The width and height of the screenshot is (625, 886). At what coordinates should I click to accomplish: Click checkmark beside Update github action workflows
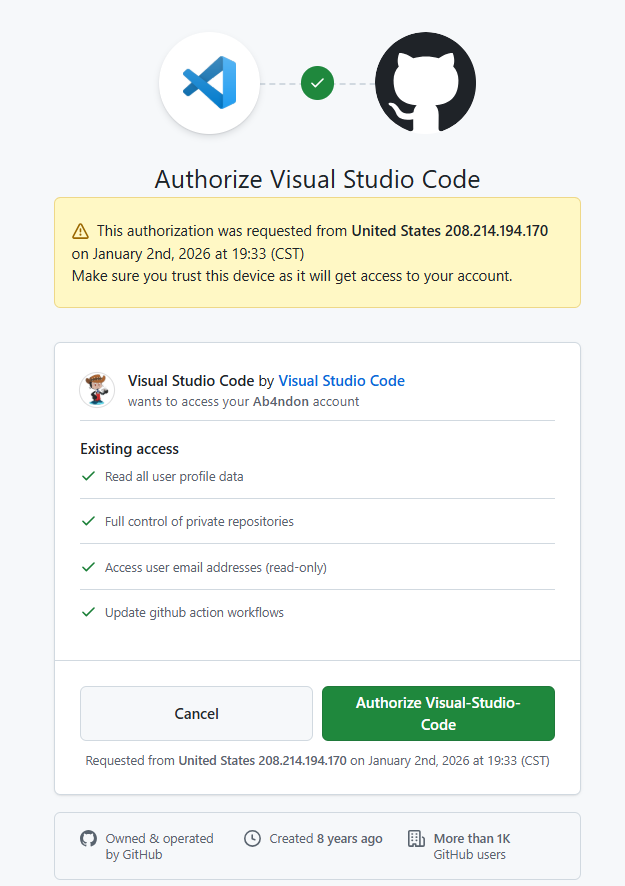89,612
